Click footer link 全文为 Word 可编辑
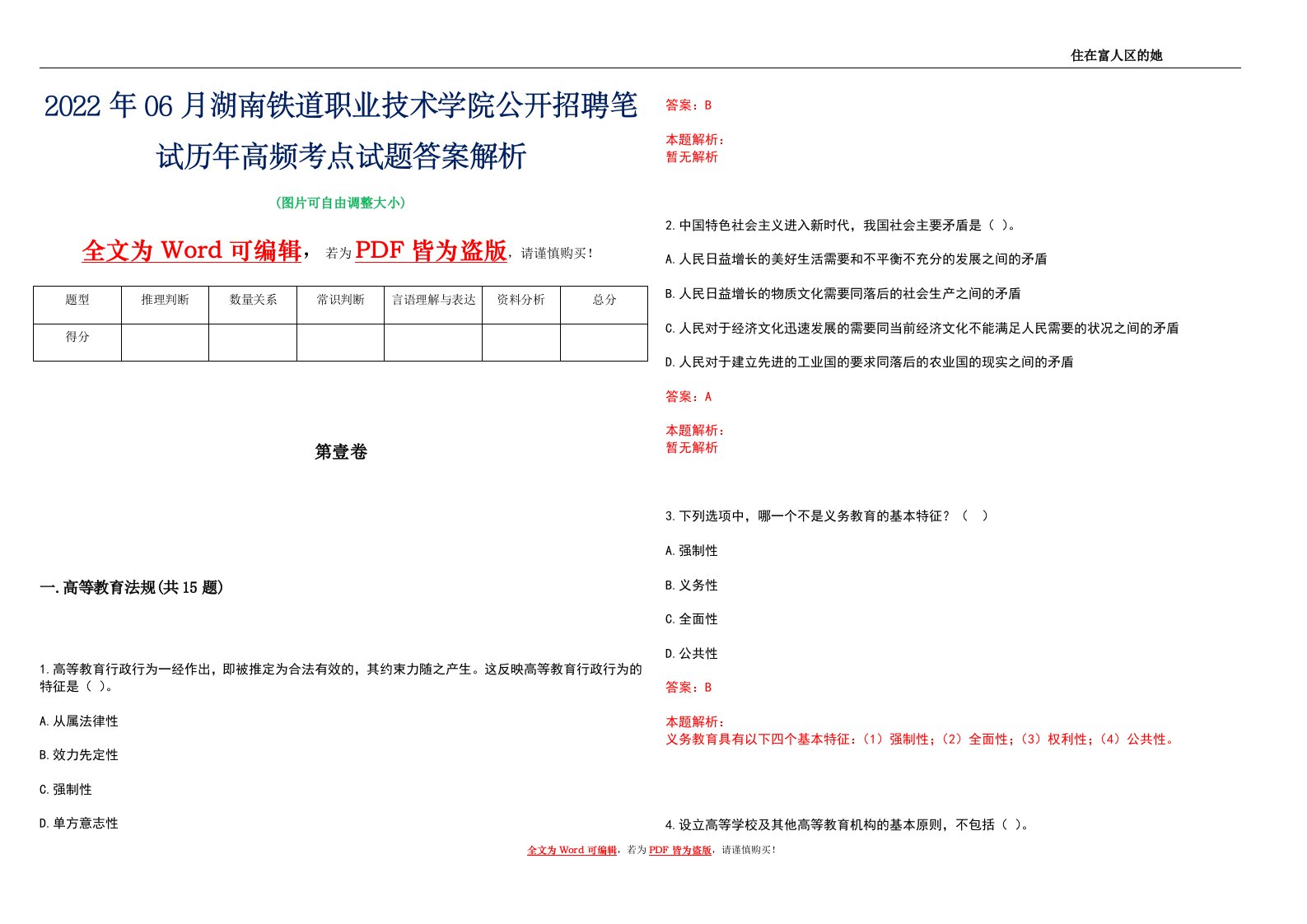 (x=572, y=851)
